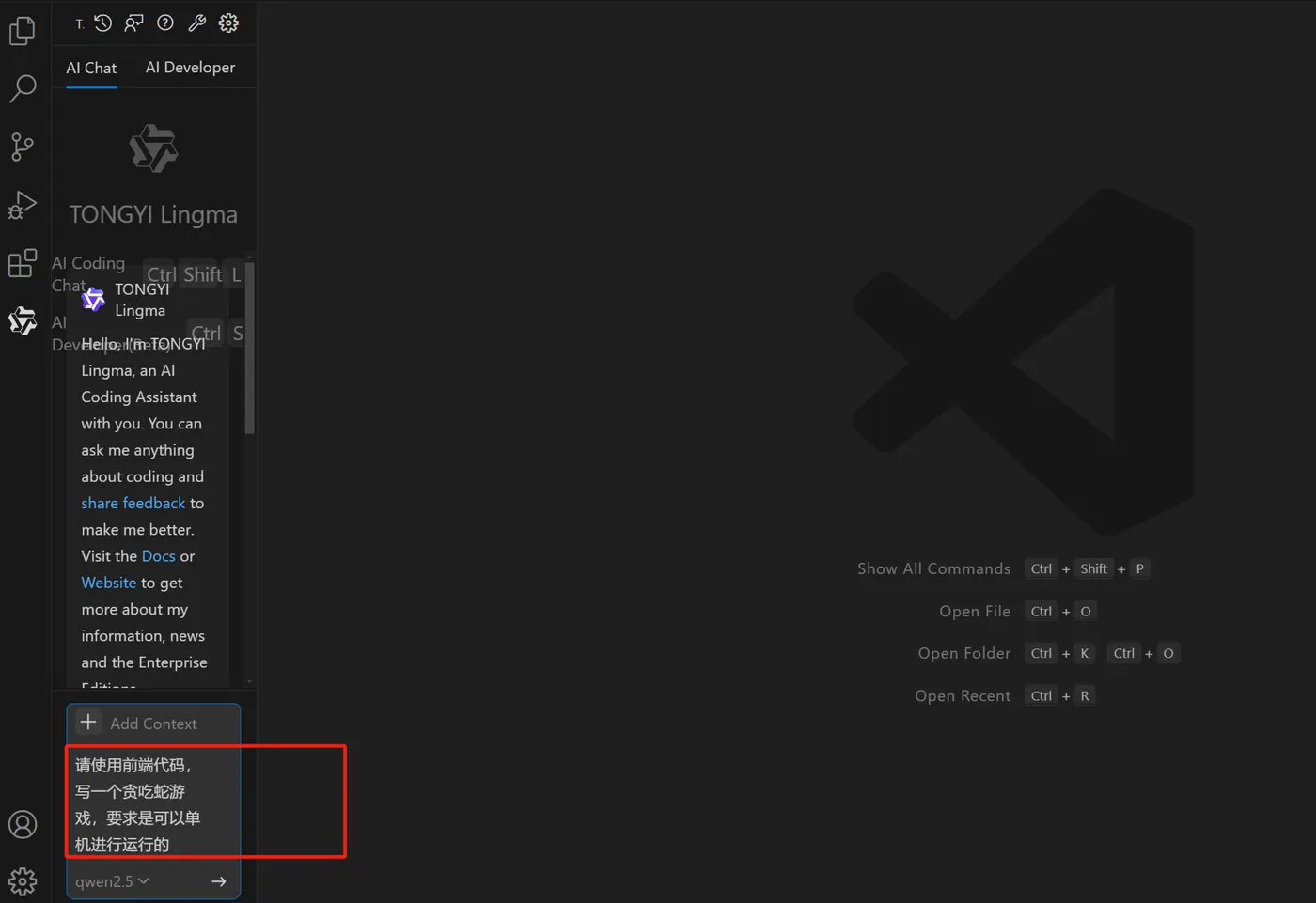Click 'Show All Commands' on the welcome screen

coord(933,568)
